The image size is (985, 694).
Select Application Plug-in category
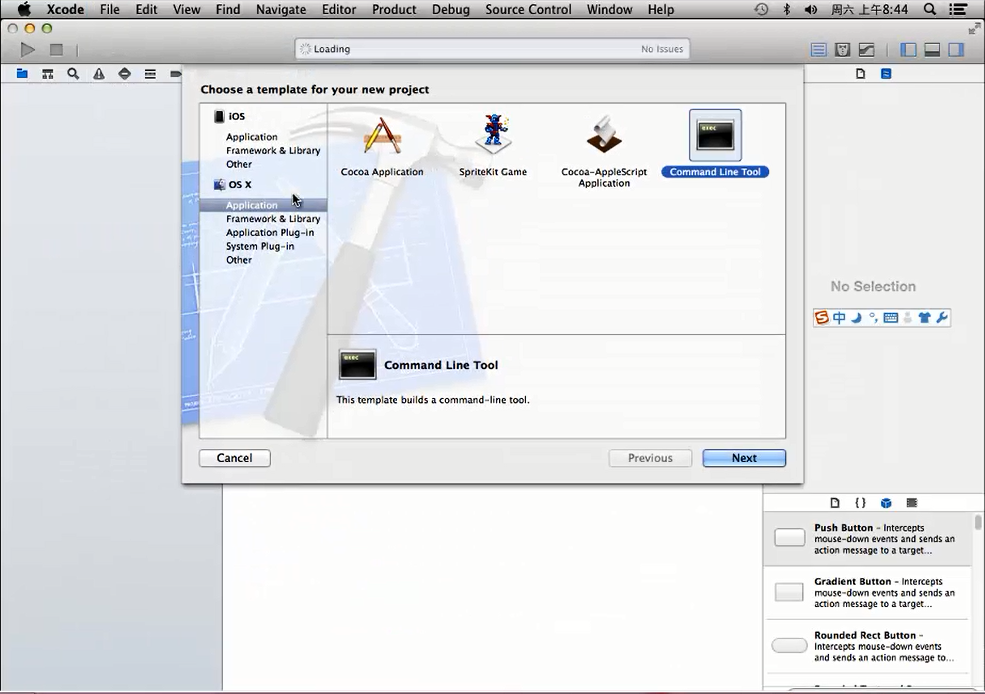tap(270, 232)
